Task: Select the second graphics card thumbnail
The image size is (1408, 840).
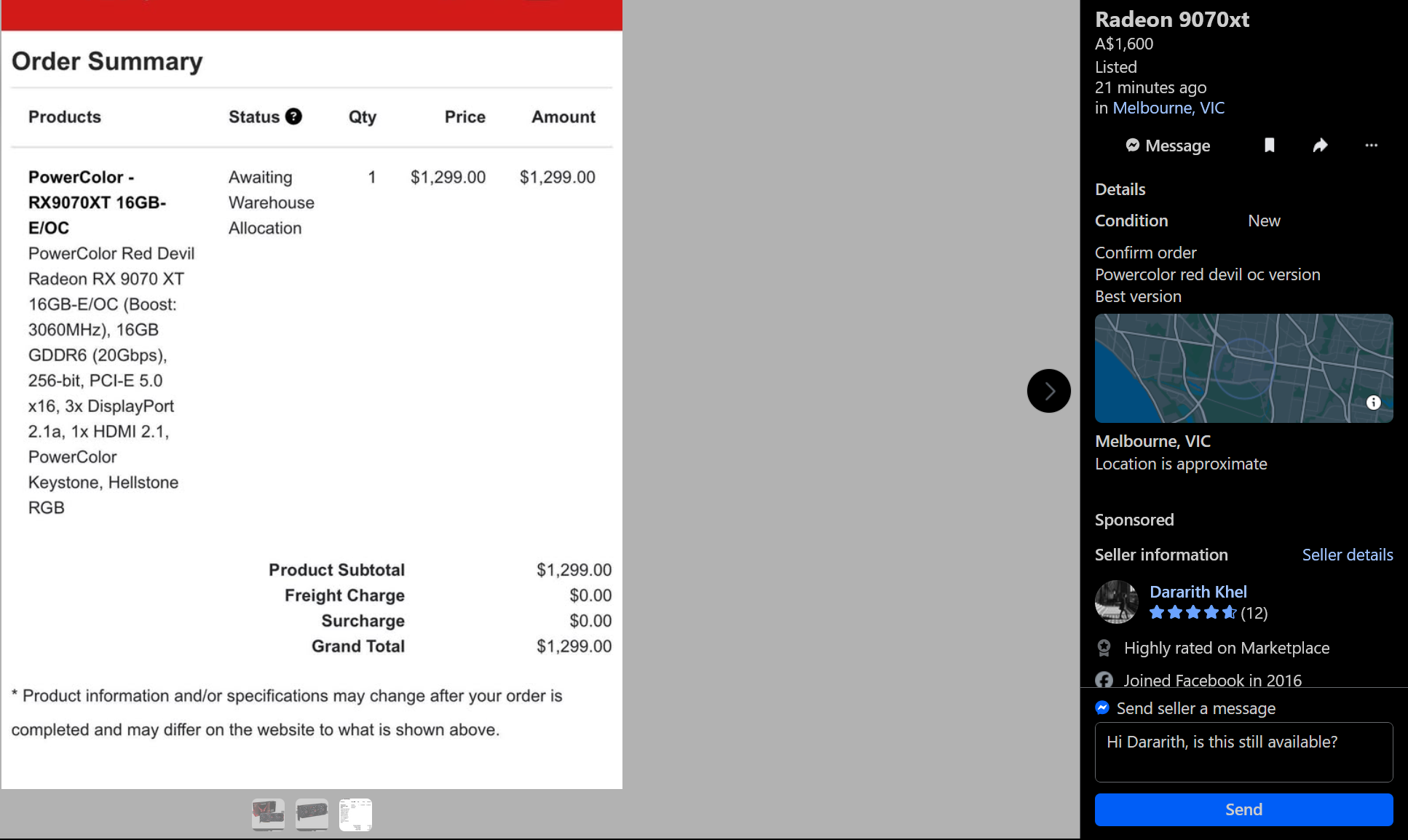Action: pyautogui.click(x=312, y=815)
